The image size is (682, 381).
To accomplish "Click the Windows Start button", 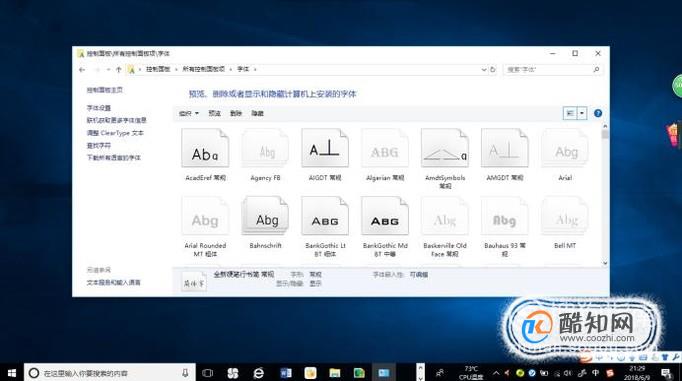I will tap(12, 373).
